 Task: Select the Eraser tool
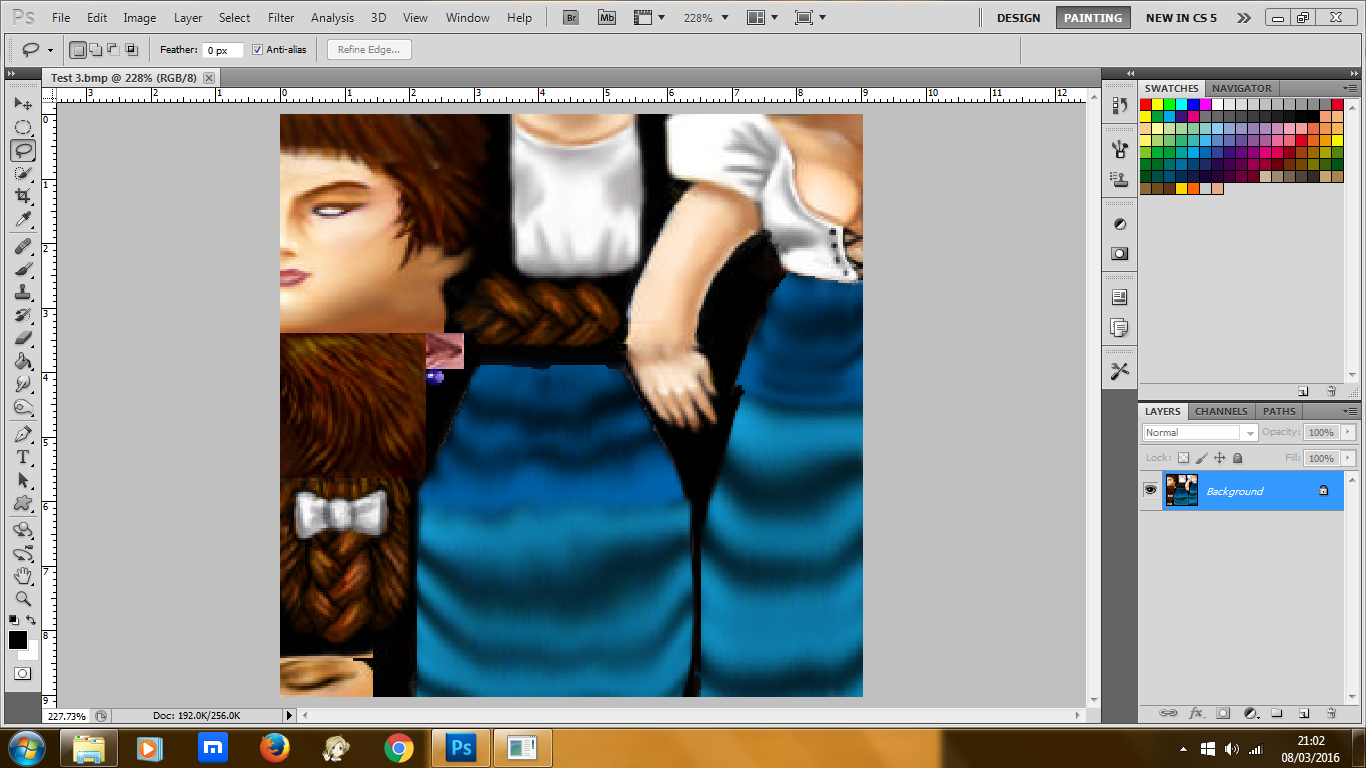22,338
